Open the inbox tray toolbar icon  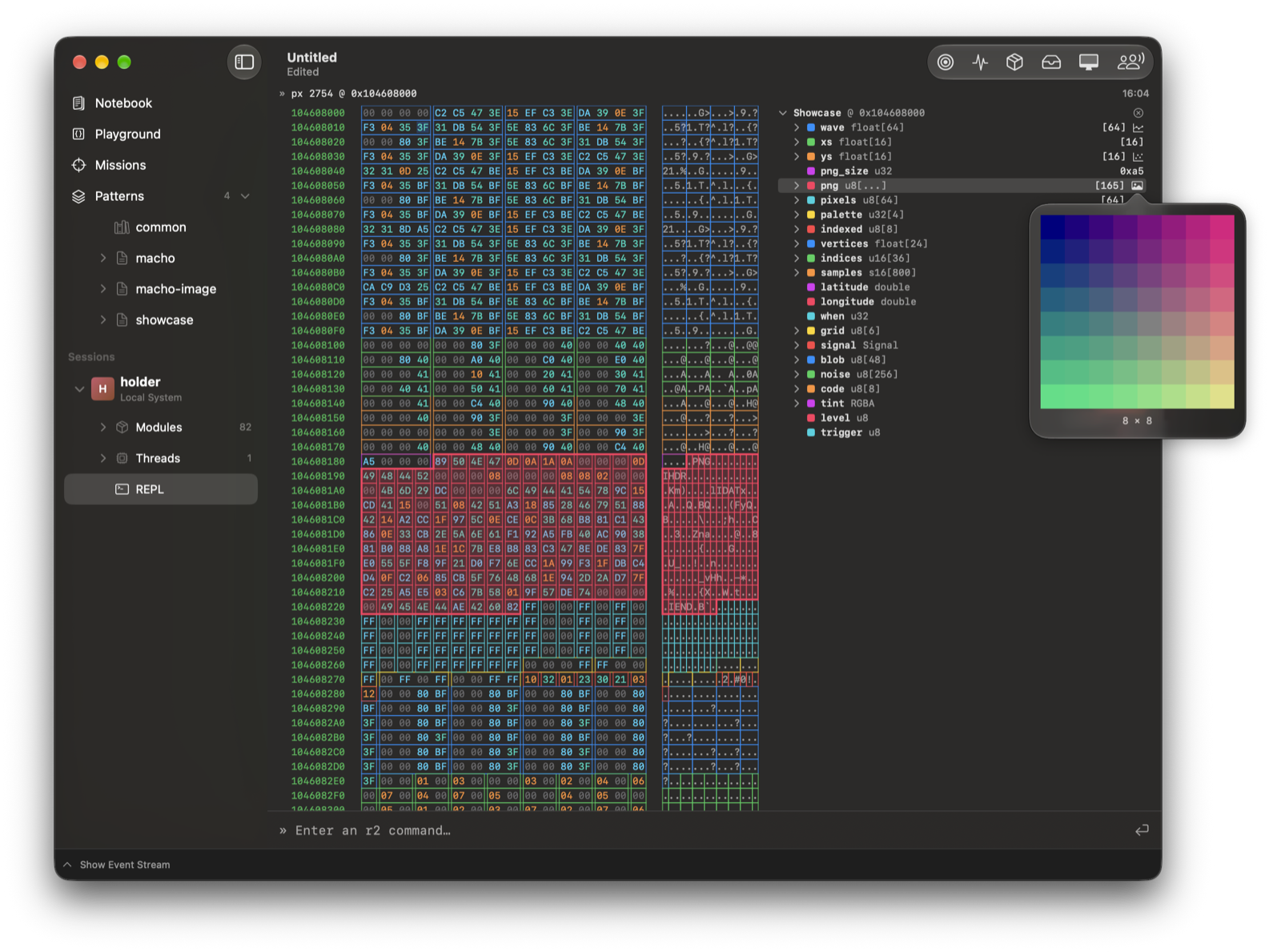click(x=1051, y=62)
